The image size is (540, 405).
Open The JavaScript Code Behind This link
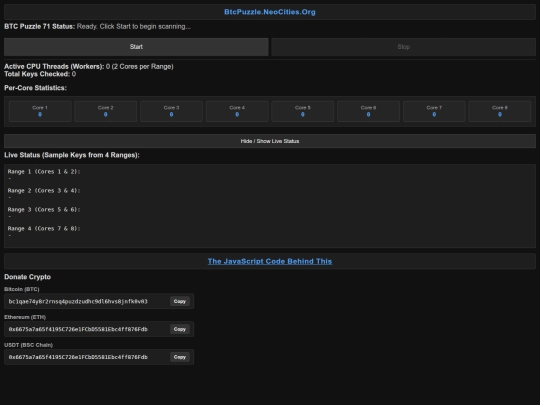[270, 261]
